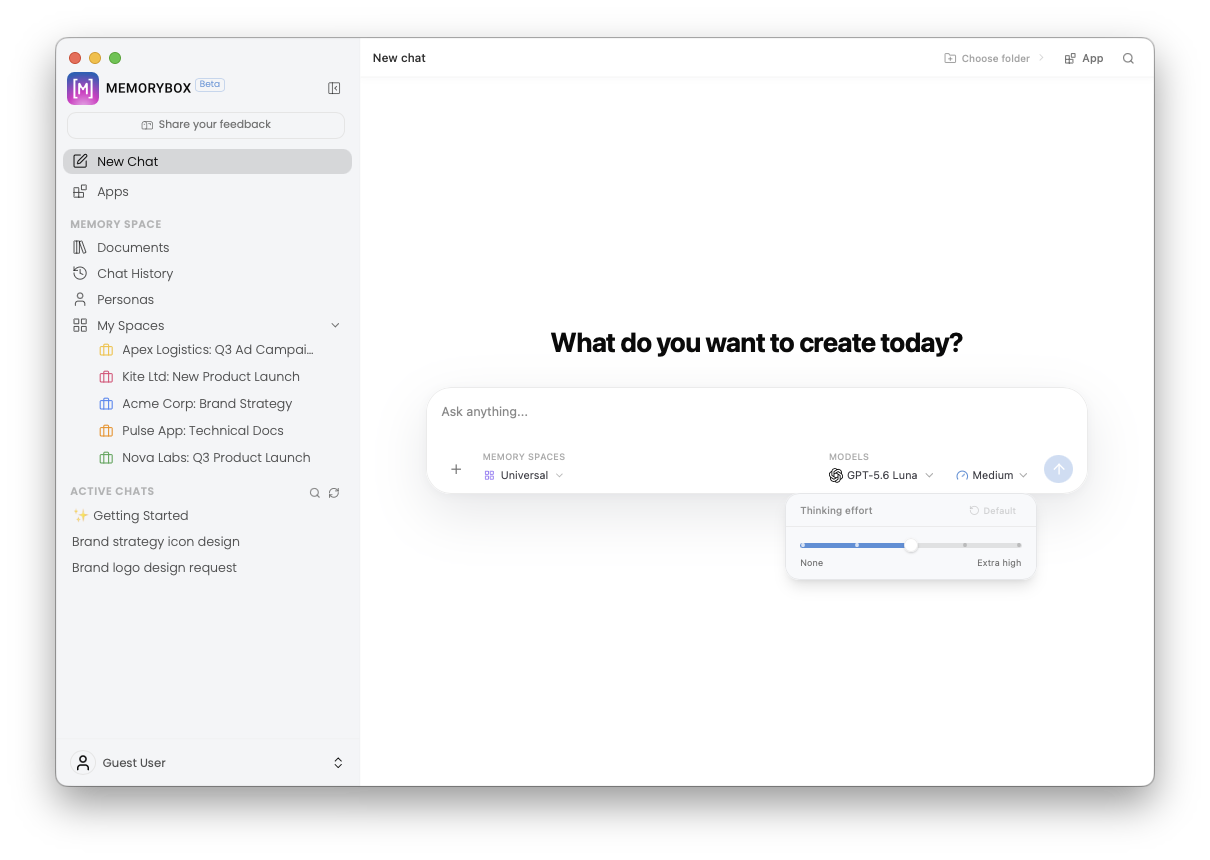
Task: Click the green briefcase icon for Nova Labs
Action: (x=106, y=458)
